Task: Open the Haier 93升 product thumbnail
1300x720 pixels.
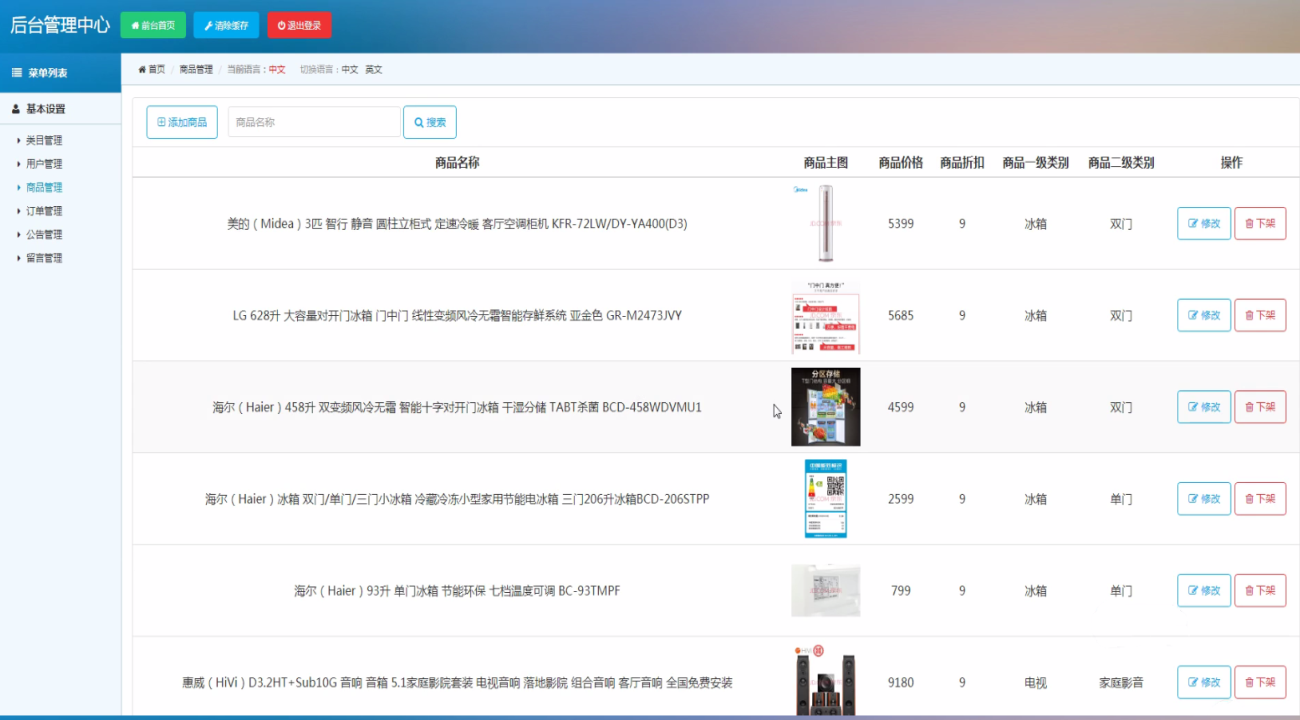Action: pos(825,590)
